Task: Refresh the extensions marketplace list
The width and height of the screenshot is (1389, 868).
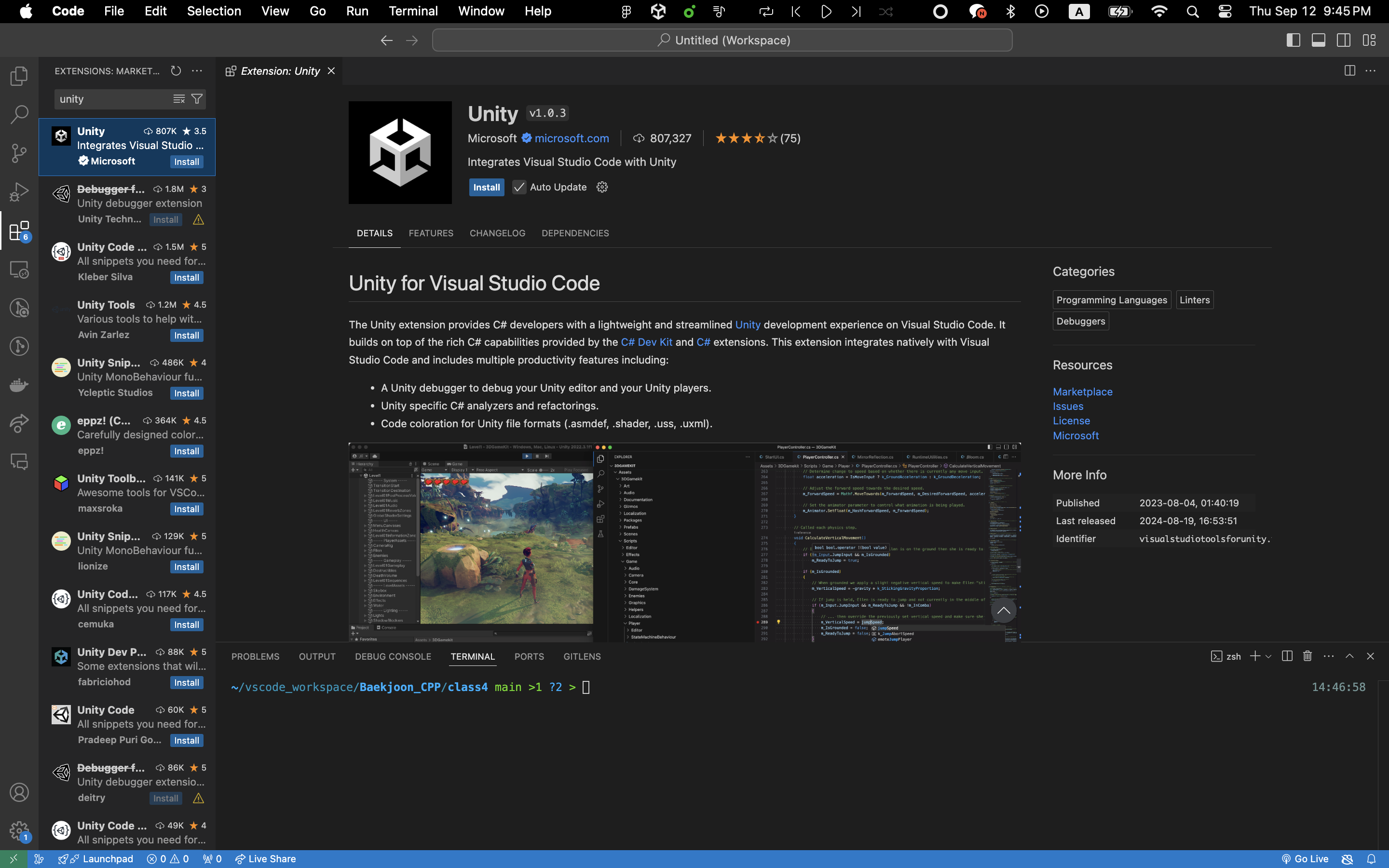Action: [x=175, y=70]
